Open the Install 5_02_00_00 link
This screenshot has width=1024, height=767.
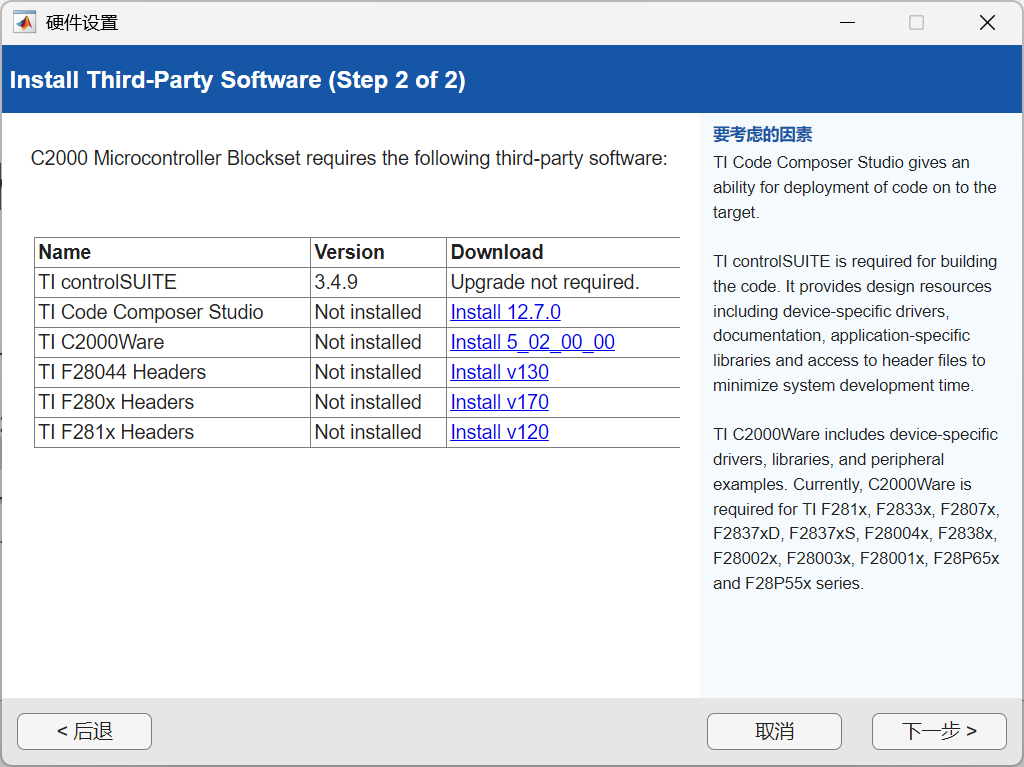click(532, 342)
